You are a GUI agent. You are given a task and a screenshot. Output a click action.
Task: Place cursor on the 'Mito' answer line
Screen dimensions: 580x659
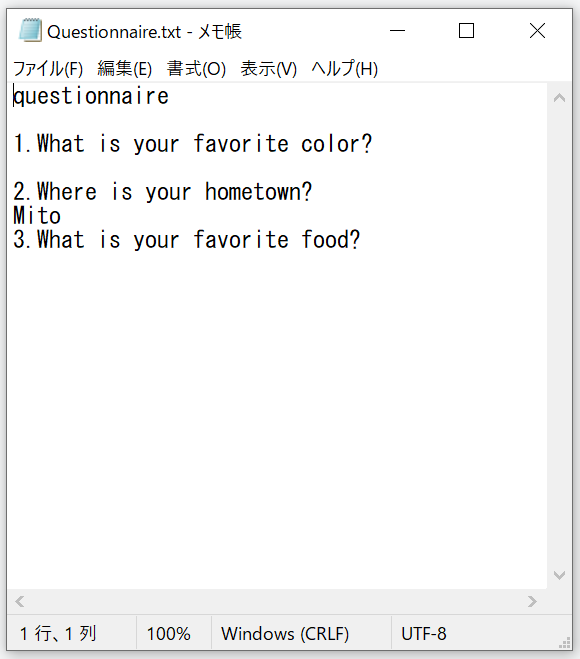(37, 216)
